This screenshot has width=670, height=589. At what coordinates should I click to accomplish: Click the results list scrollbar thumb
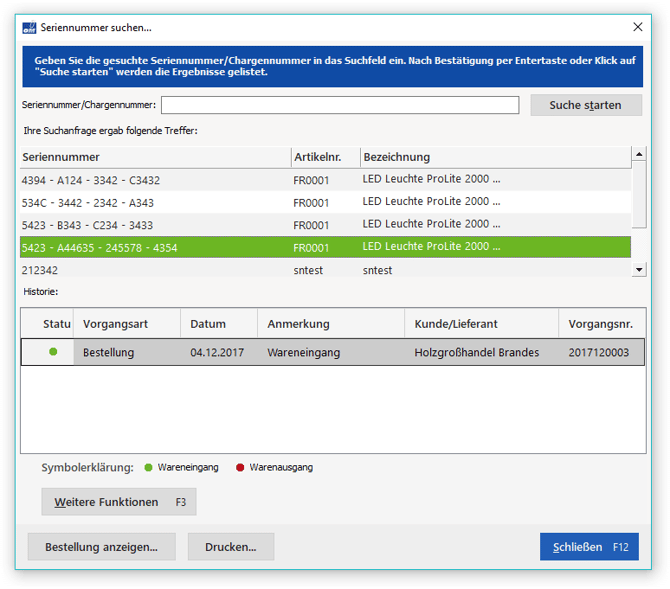[x=639, y=194]
